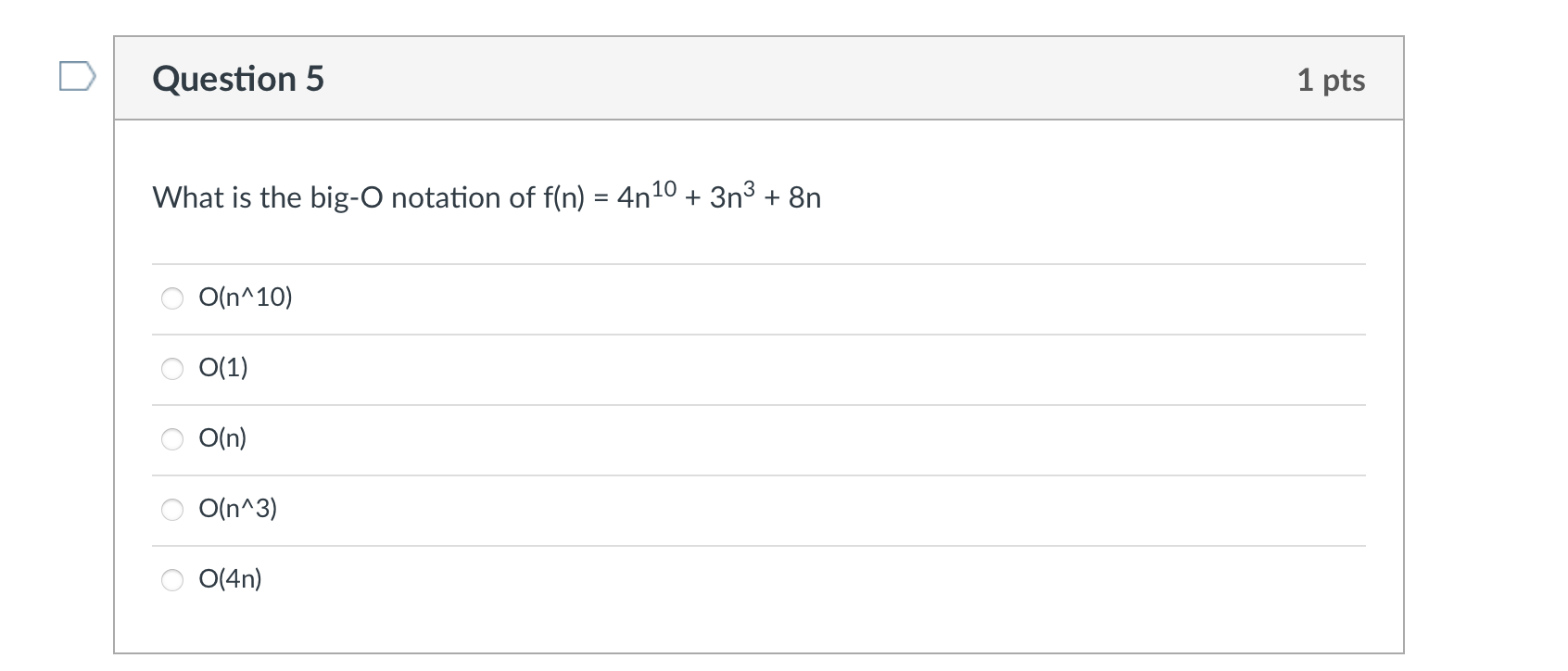
Task: Click the O(n^3) answer label
Action: click(x=239, y=508)
